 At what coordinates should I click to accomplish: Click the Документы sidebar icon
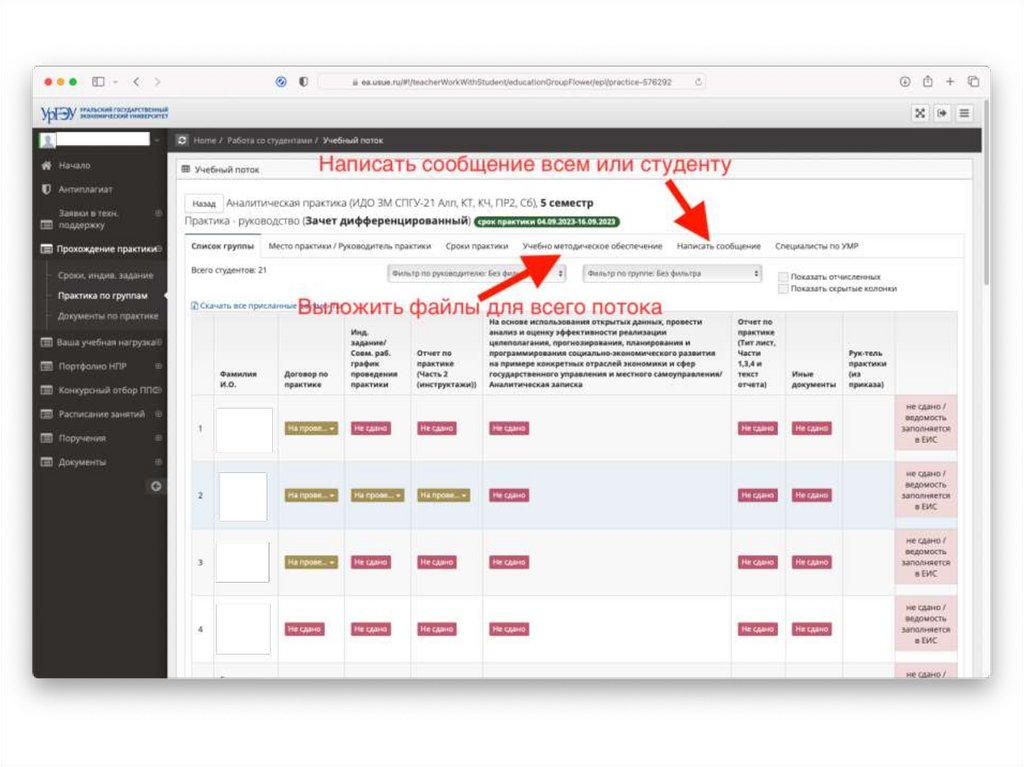coord(46,462)
